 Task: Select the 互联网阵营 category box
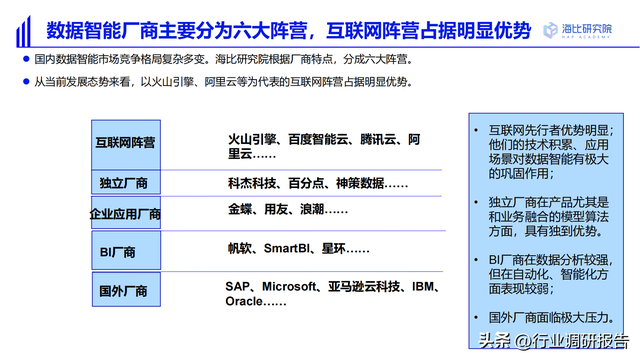tap(126, 144)
